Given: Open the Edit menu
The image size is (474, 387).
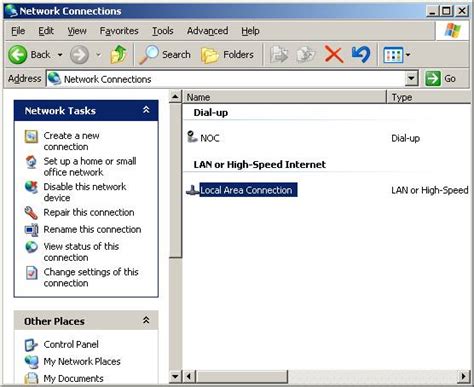Looking at the screenshot, I should pyautogui.click(x=46, y=31).
